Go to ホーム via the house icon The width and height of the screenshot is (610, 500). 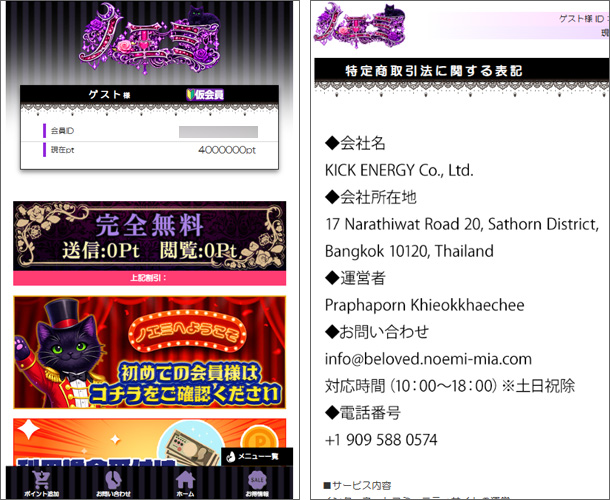click(184, 482)
